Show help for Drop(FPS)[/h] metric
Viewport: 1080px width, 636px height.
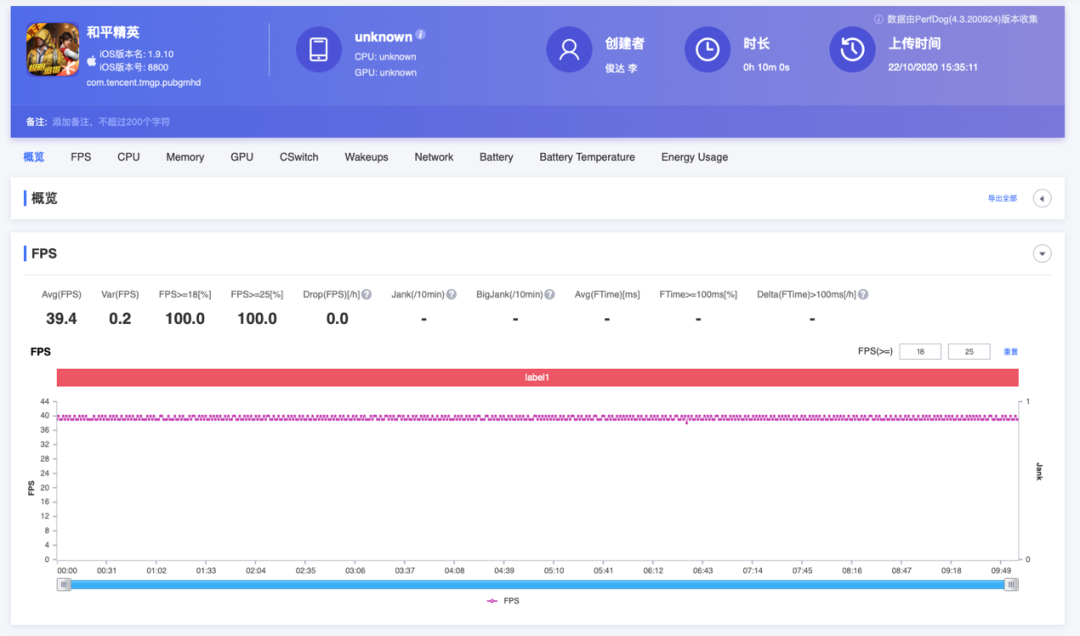coord(366,294)
